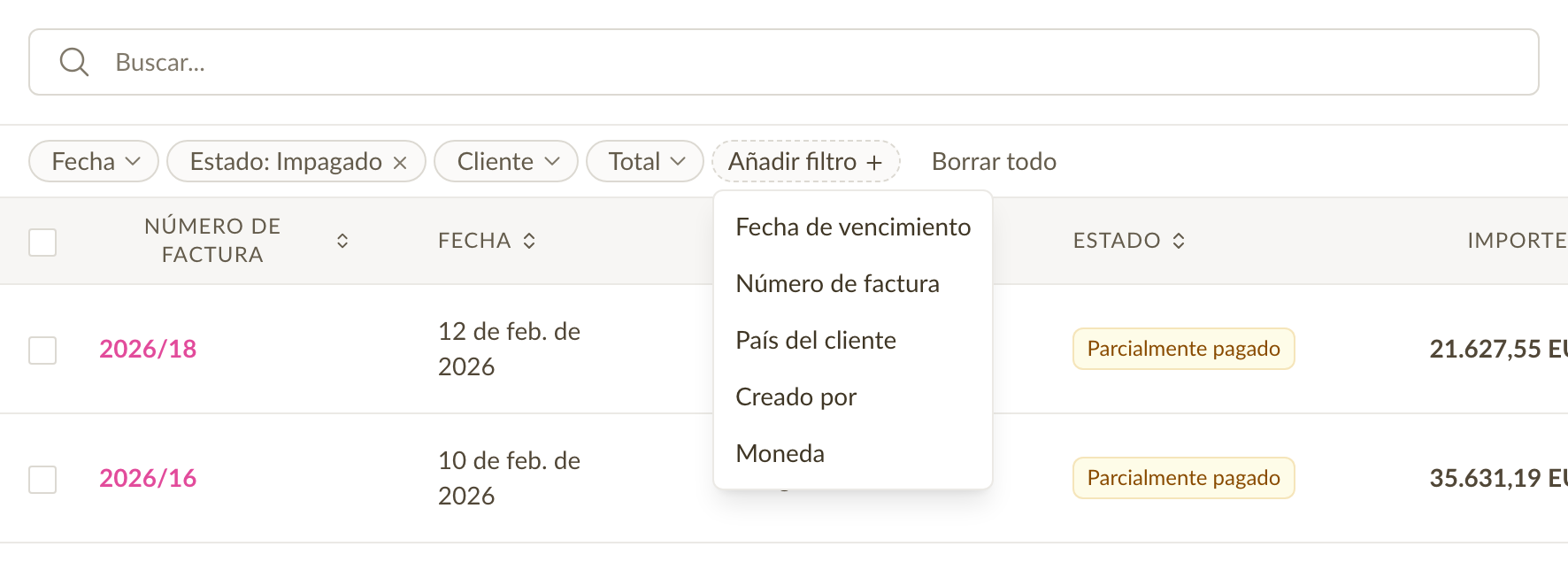1568x570 pixels.
Task: Click the date 12 de feb. de 2026
Action: (x=509, y=349)
